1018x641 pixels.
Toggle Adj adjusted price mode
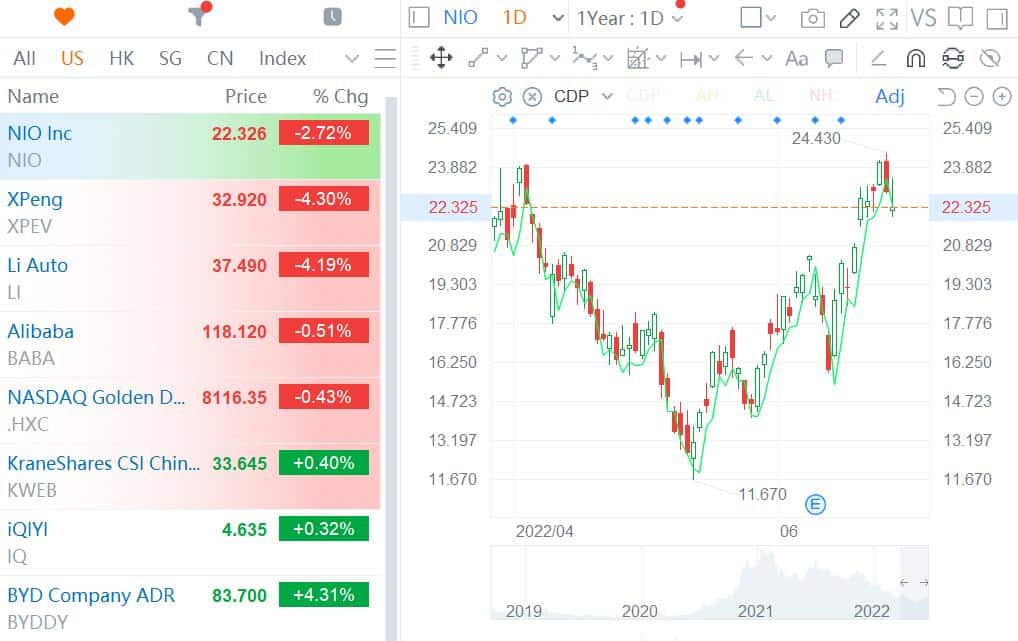890,97
